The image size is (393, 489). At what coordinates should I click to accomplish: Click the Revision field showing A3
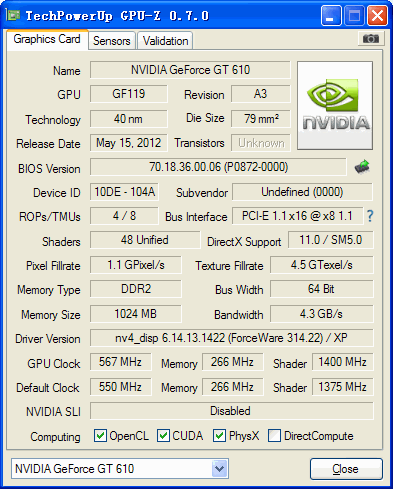pos(261,94)
